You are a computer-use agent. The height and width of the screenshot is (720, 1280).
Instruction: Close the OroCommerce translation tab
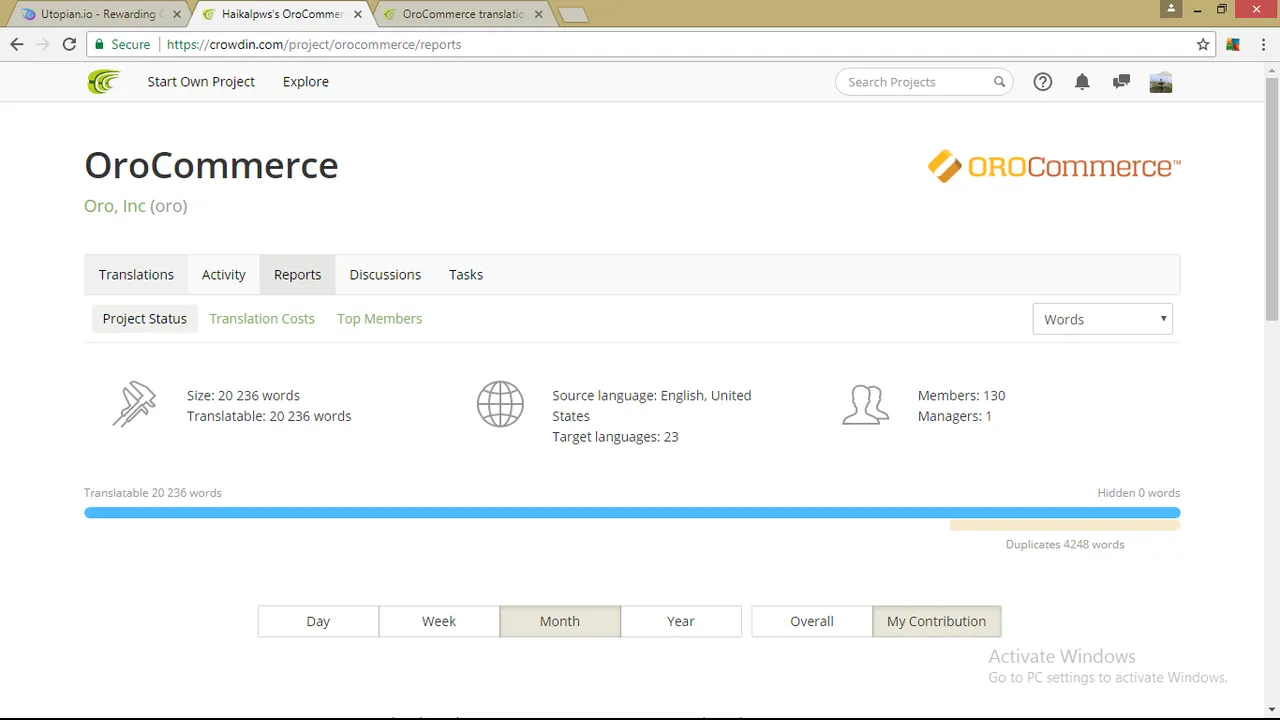click(x=538, y=14)
